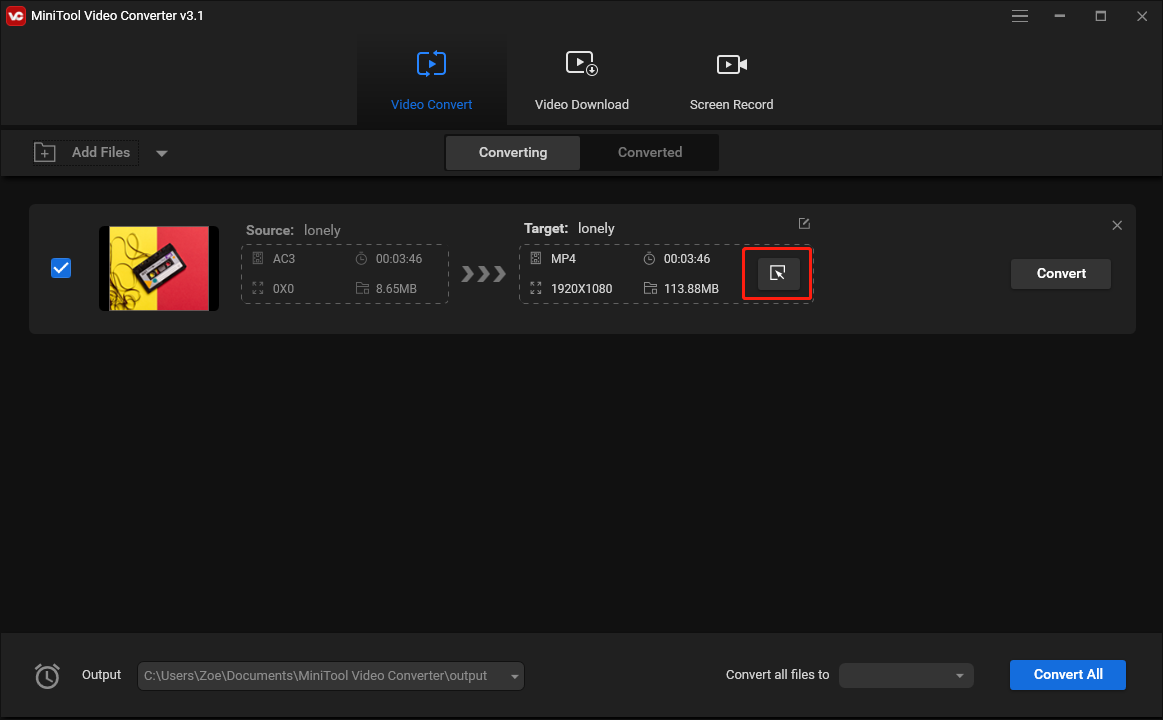Click the target resolution 1920X1080

(x=582, y=289)
